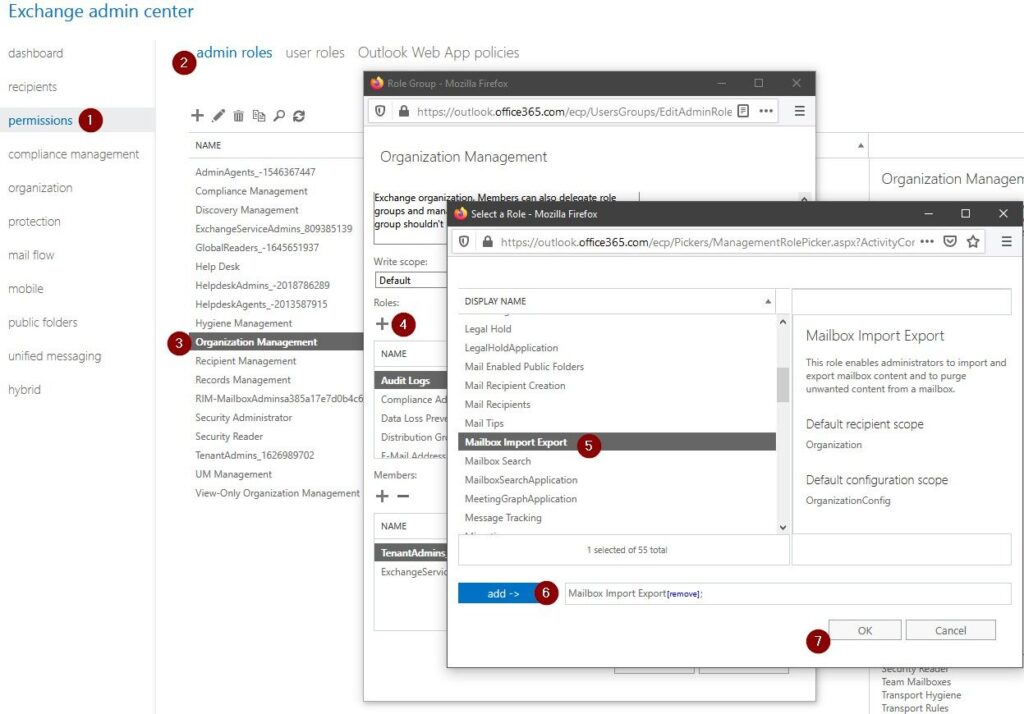Open the Outlook Web App policies tab
The image size is (1024, 714).
pyautogui.click(x=438, y=53)
